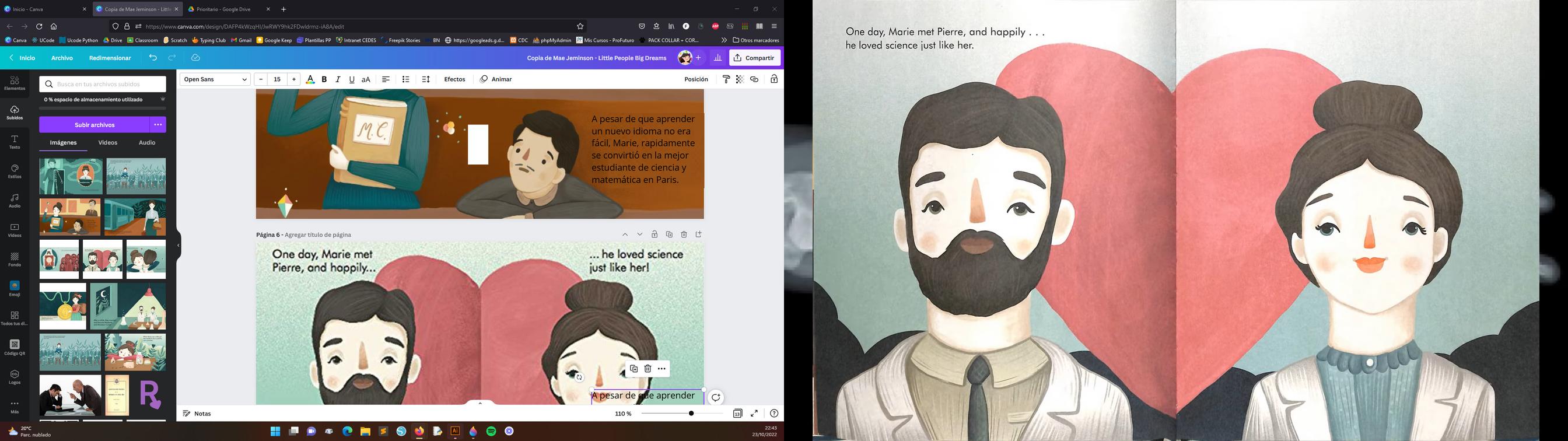Switch to the Imágenes tab

(64, 142)
